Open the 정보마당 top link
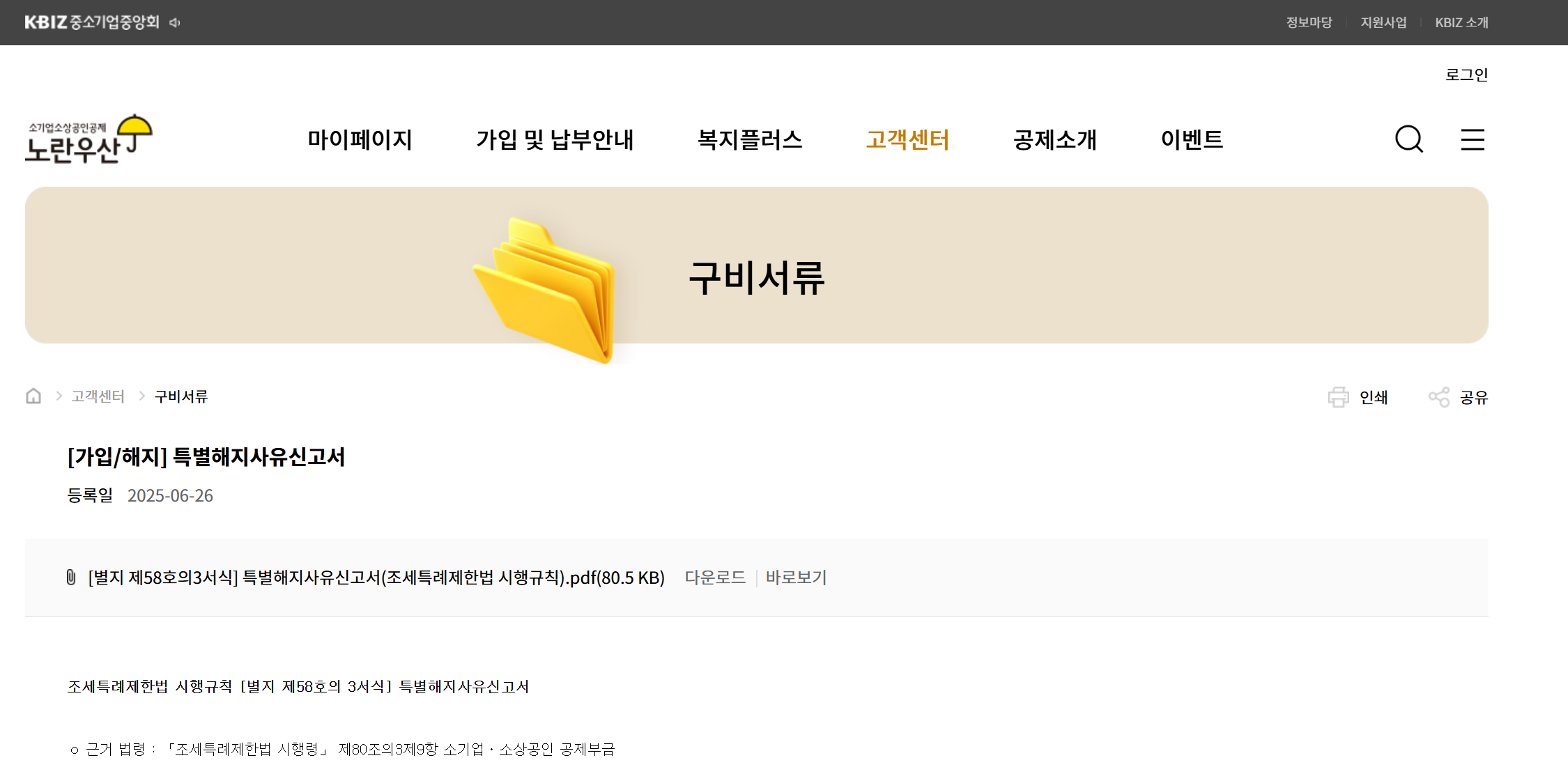This screenshot has width=1568, height=774. tap(1309, 22)
